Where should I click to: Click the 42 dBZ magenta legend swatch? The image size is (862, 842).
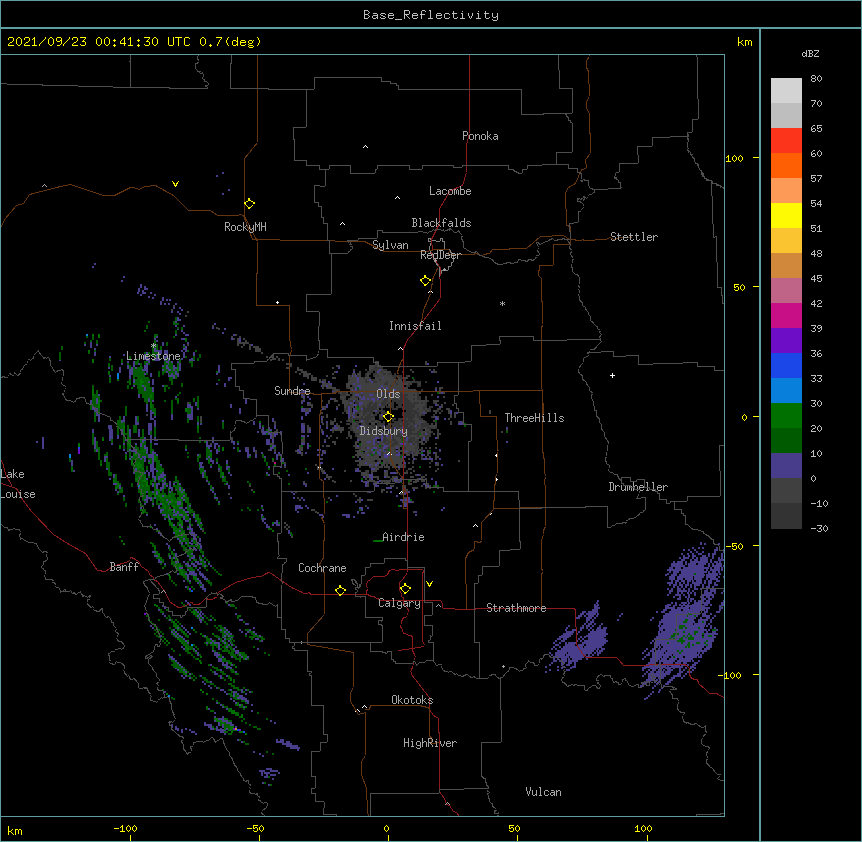click(x=786, y=315)
